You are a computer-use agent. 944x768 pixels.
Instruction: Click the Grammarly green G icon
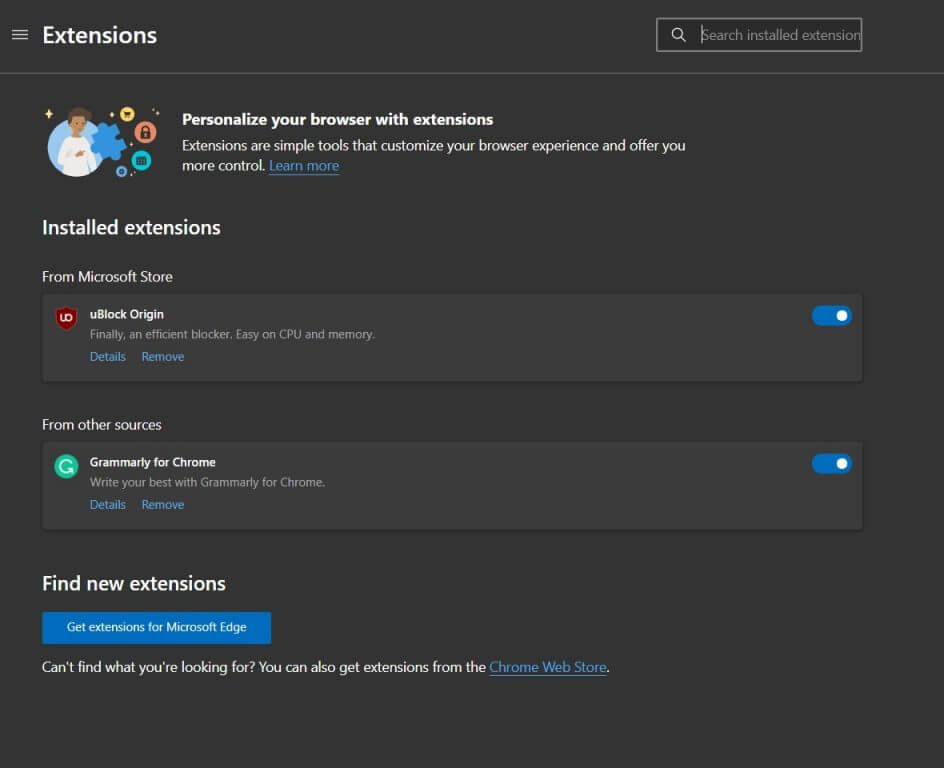coord(66,466)
